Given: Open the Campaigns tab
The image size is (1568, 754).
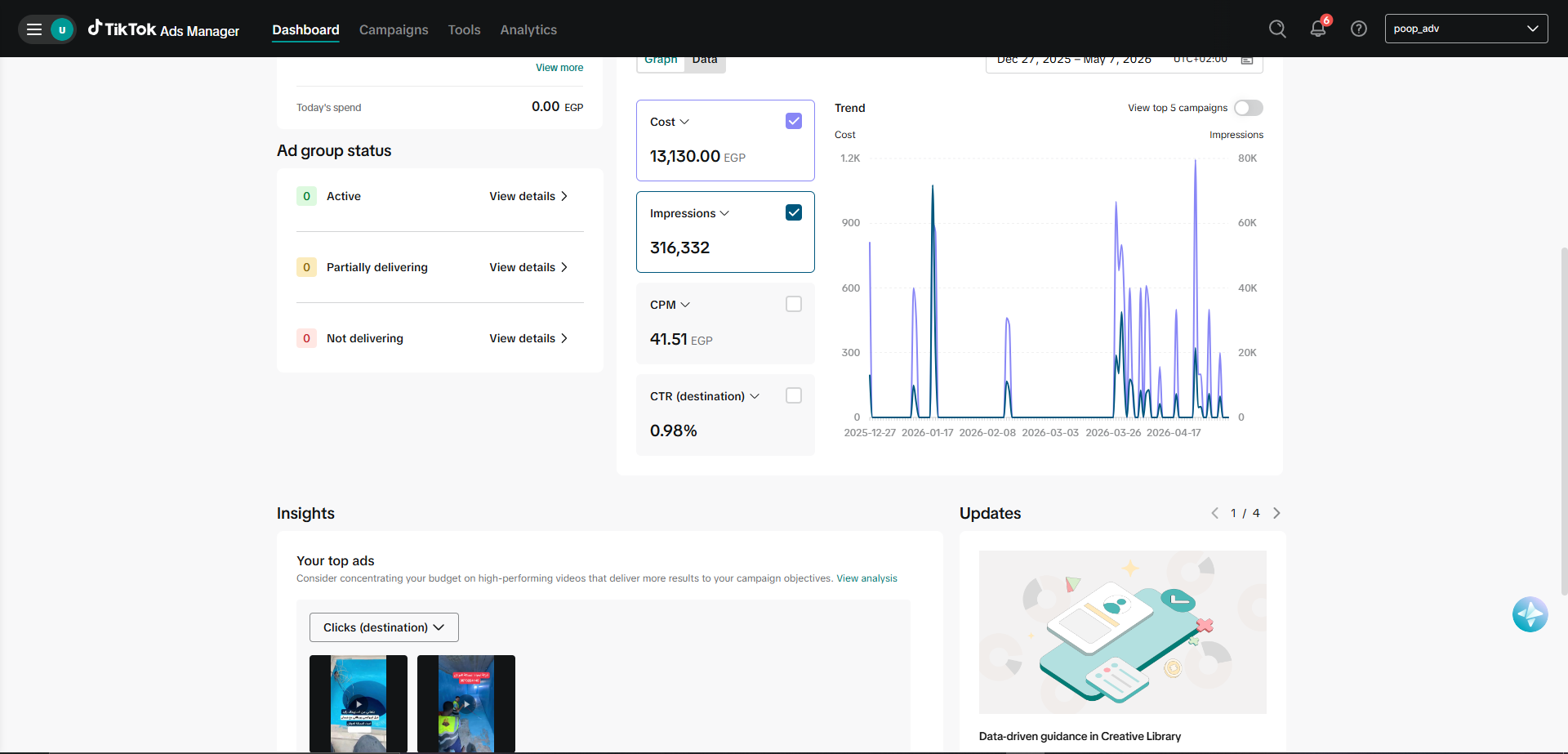Looking at the screenshot, I should tap(394, 30).
